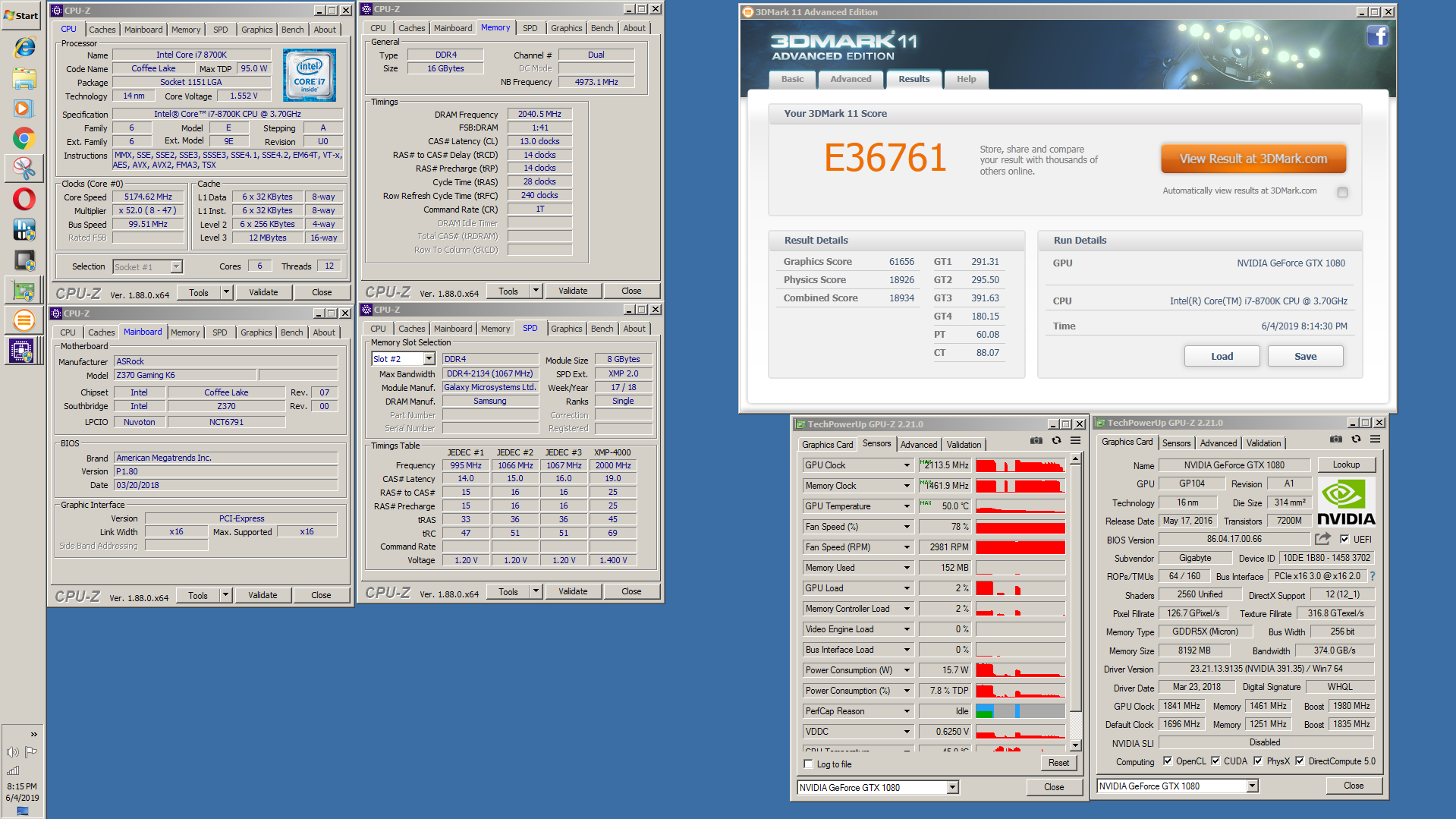Open Internet Explorer from the taskbar
Image resolution: width=1456 pixels, height=819 pixels.
point(24,47)
